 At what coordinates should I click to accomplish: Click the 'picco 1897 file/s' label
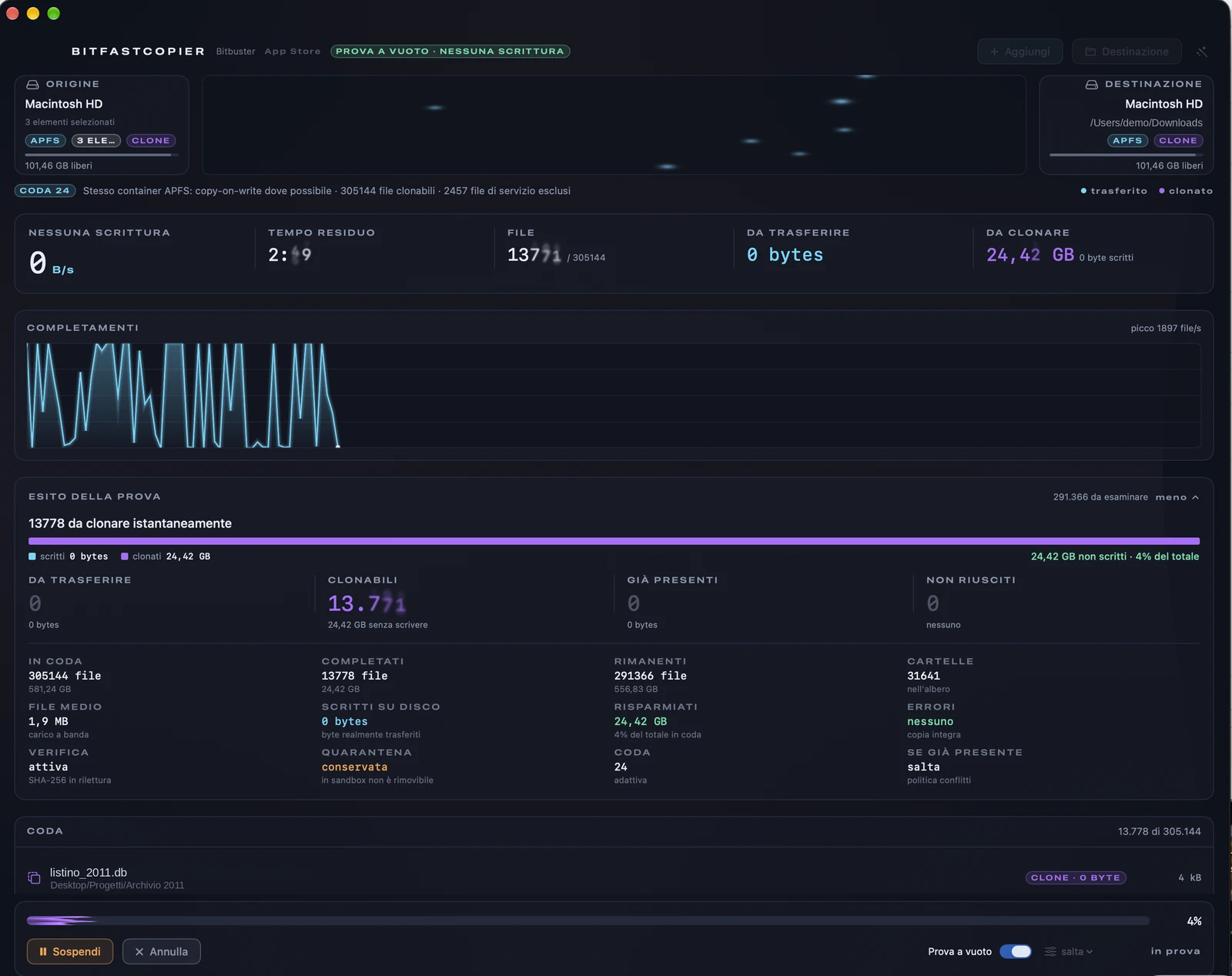[x=1166, y=329]
